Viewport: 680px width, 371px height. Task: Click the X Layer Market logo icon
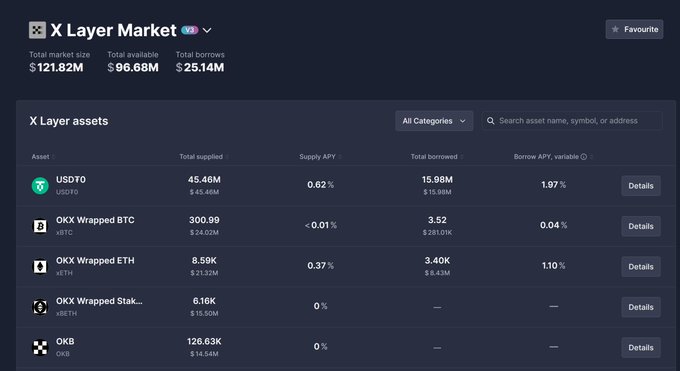[x=37, y=30]
